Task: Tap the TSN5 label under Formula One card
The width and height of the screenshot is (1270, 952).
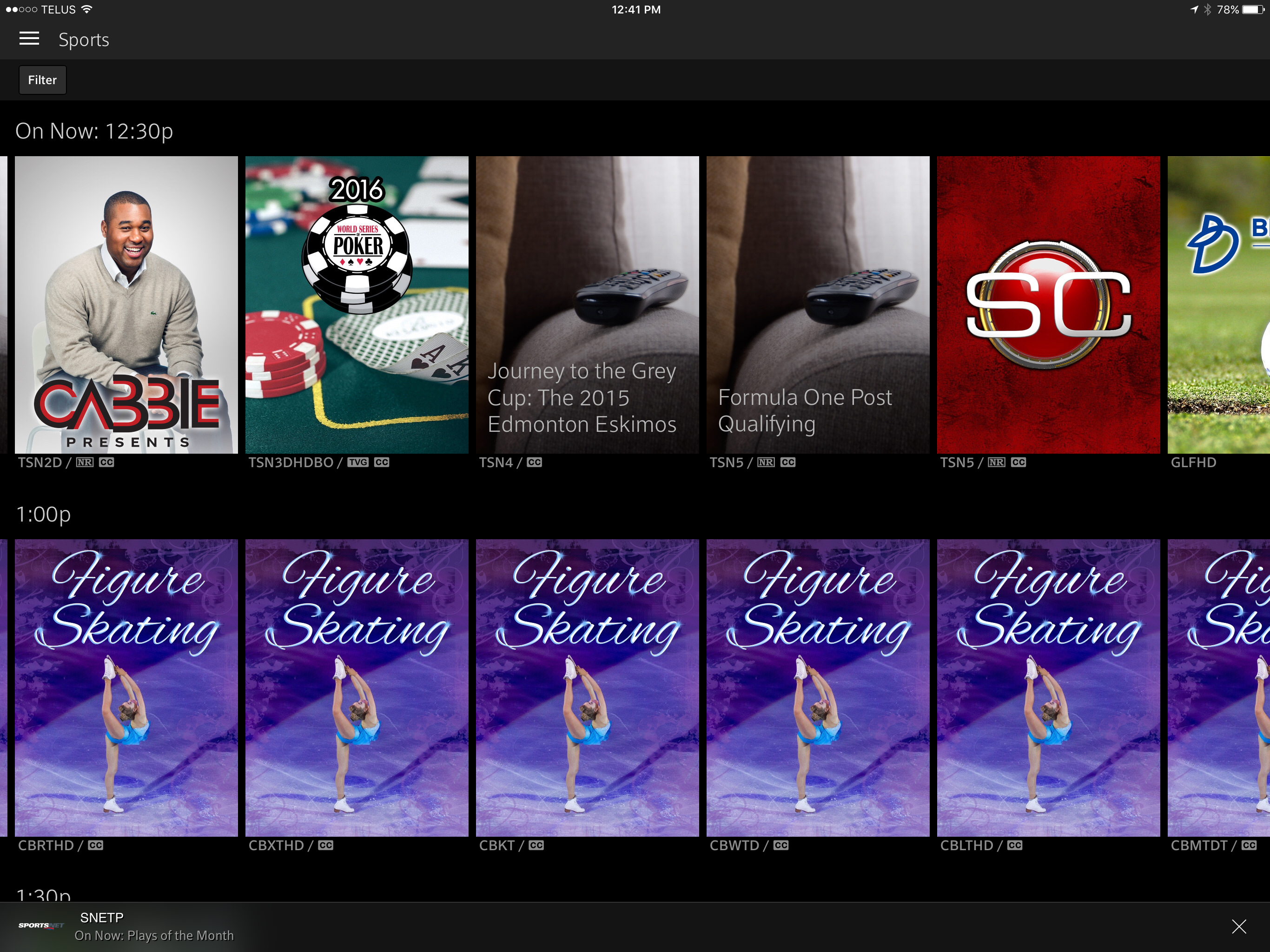Action: (x=726, y=462)
